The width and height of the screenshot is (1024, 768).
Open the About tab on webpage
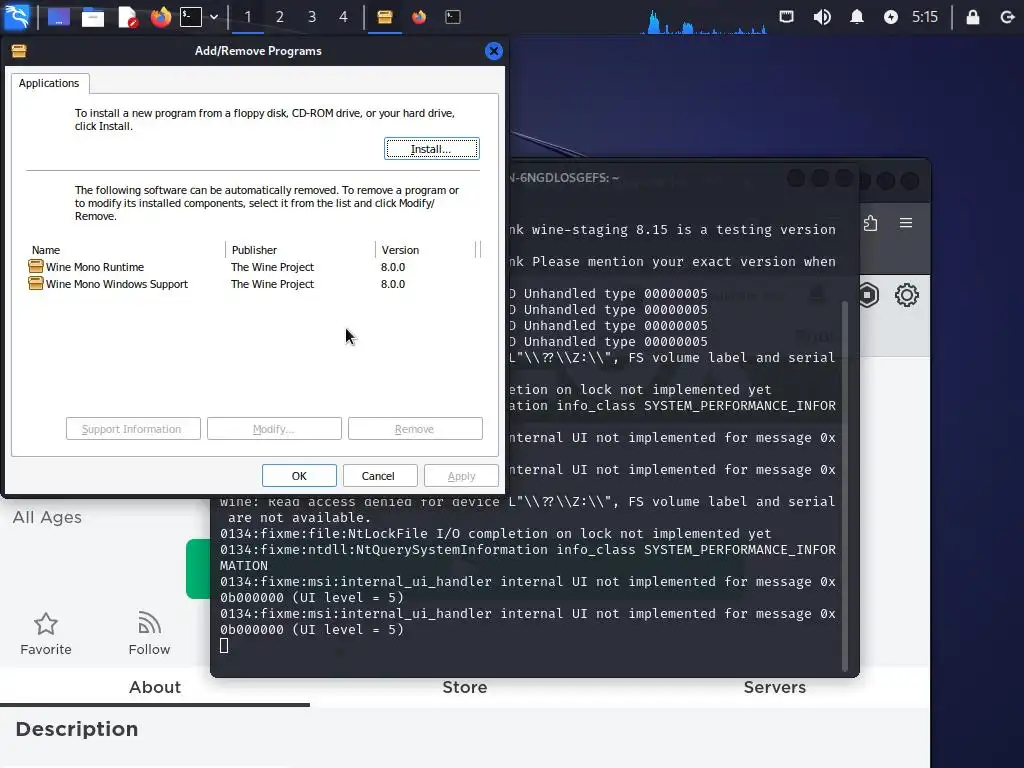[x=155, y=687]
